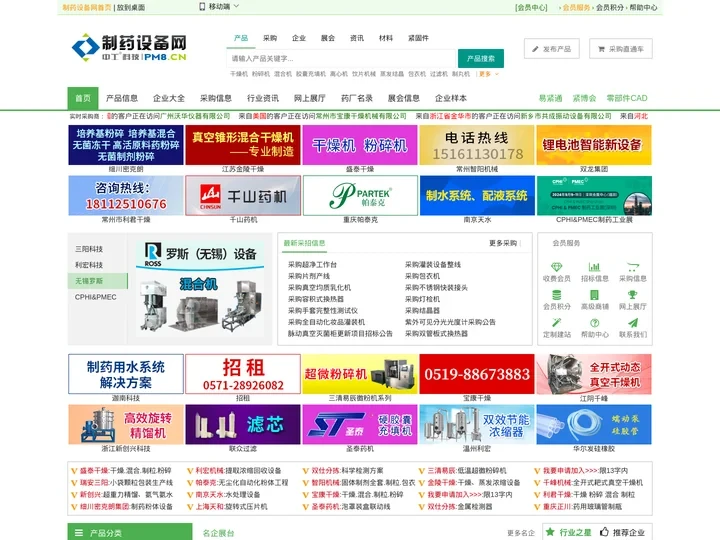Screen dimensions: 720x540
Task: Open the 产品信息 navigation item
Action: (x=122, y=98)
